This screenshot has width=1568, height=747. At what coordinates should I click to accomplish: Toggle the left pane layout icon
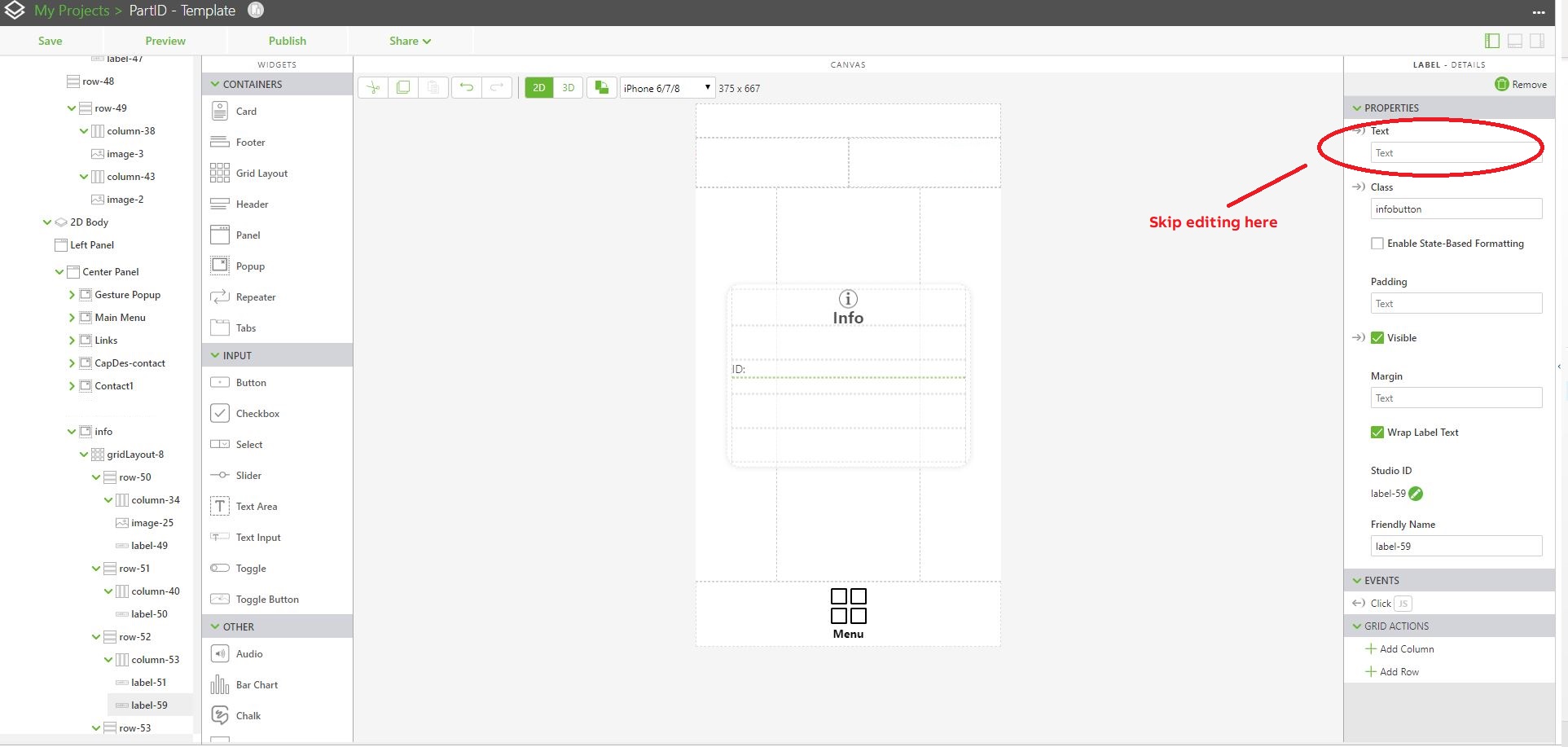(1492, 41)
